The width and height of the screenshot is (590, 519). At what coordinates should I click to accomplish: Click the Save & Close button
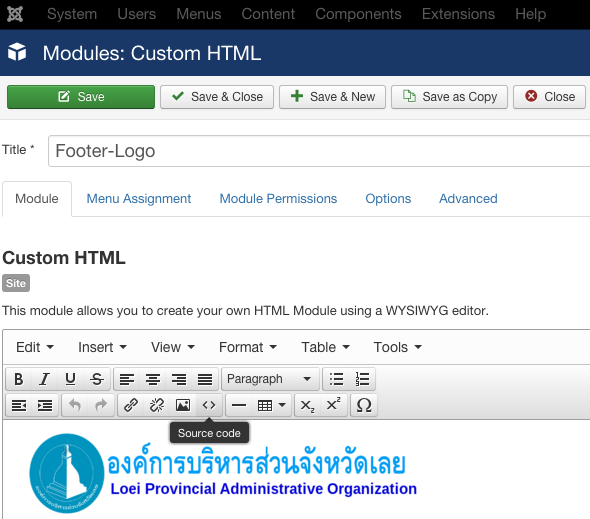[x=217, y=97]
